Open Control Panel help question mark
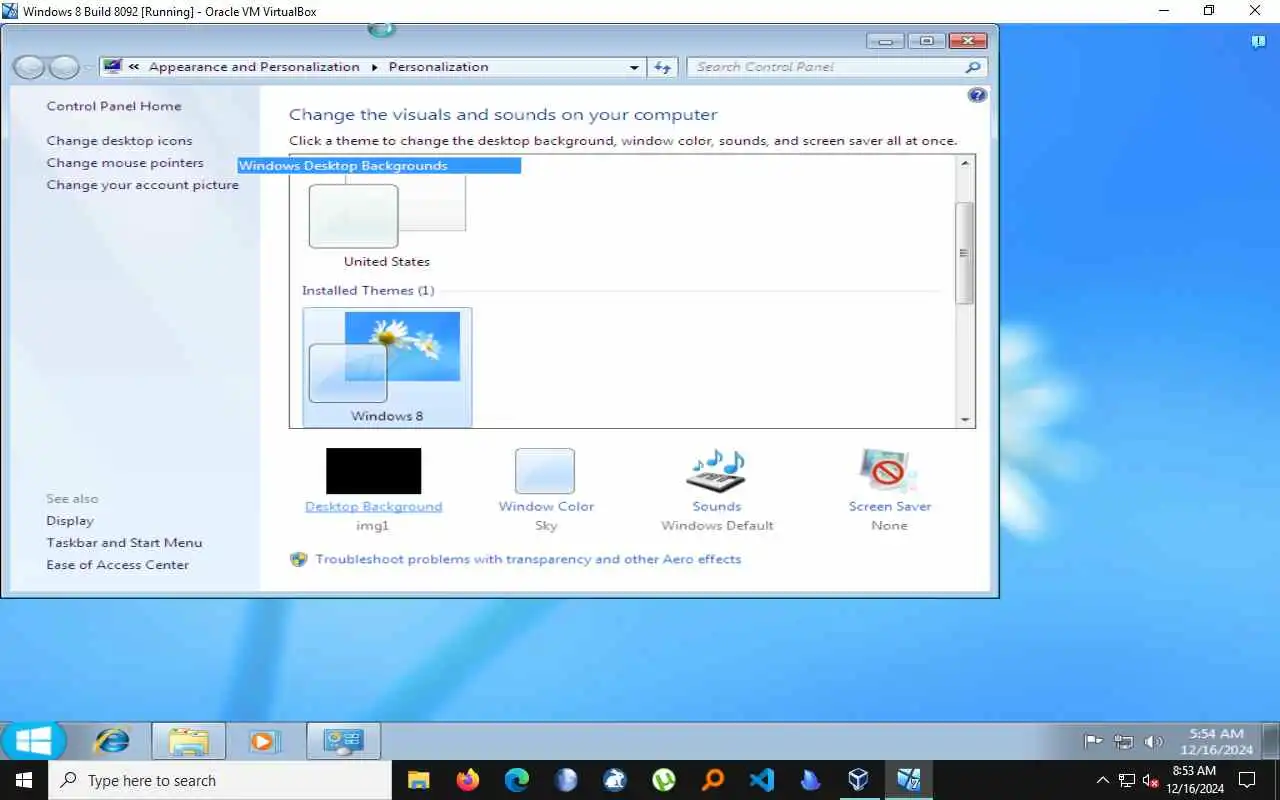1280x800 pixels. pyautogui.click(x=977, y=95)
